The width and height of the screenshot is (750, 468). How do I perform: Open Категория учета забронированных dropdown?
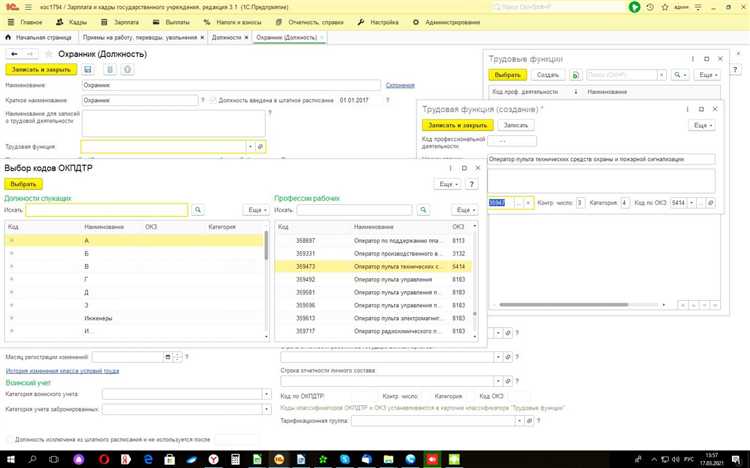[x=266, y=409]
